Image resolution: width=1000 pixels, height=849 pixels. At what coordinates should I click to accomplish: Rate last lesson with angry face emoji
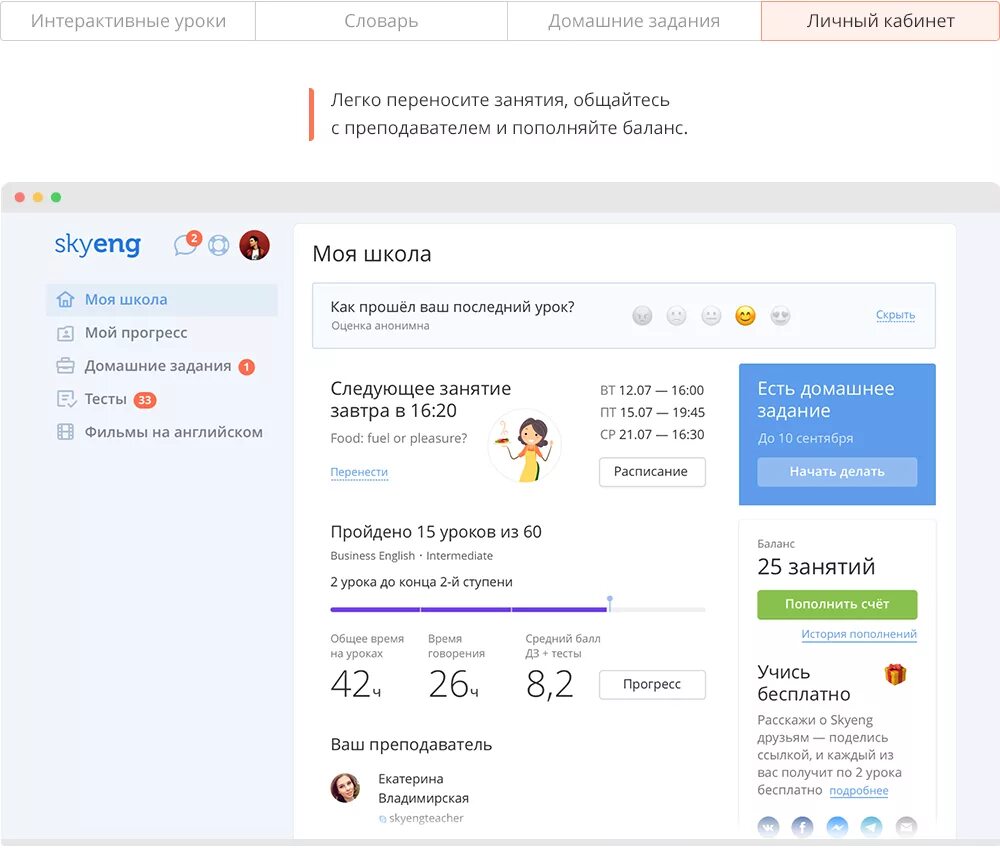[x=642, y=316]
